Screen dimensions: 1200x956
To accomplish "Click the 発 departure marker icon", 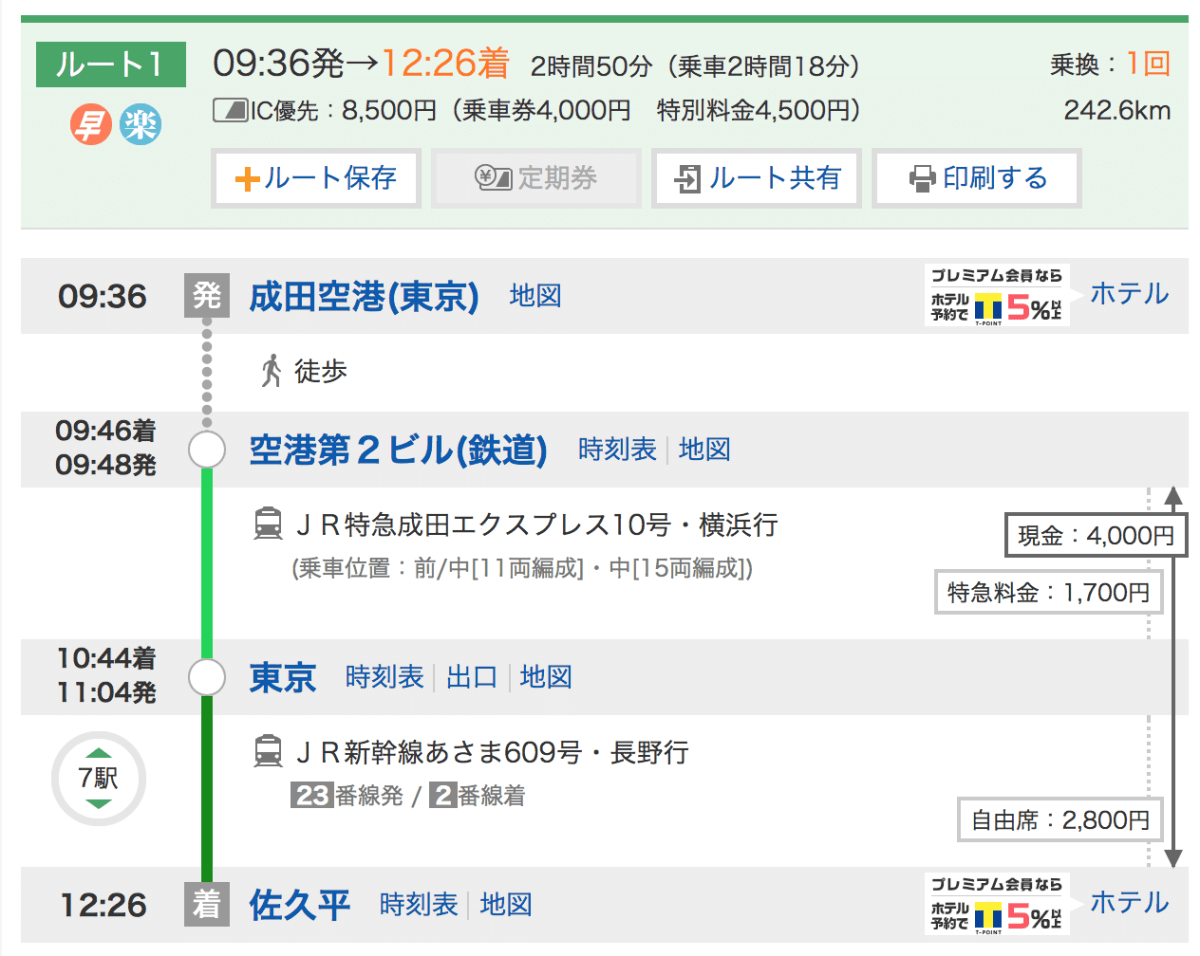I will tap(207, 297).
